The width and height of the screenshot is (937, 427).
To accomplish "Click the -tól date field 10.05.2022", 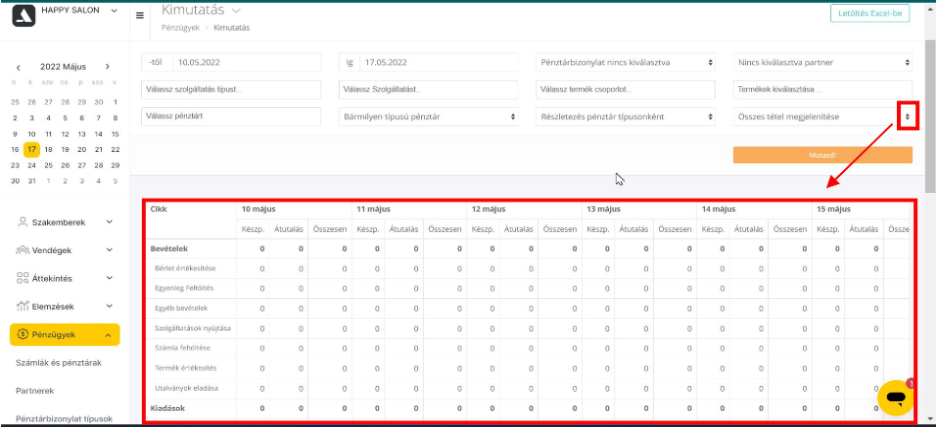I will (x=247, y=62).
